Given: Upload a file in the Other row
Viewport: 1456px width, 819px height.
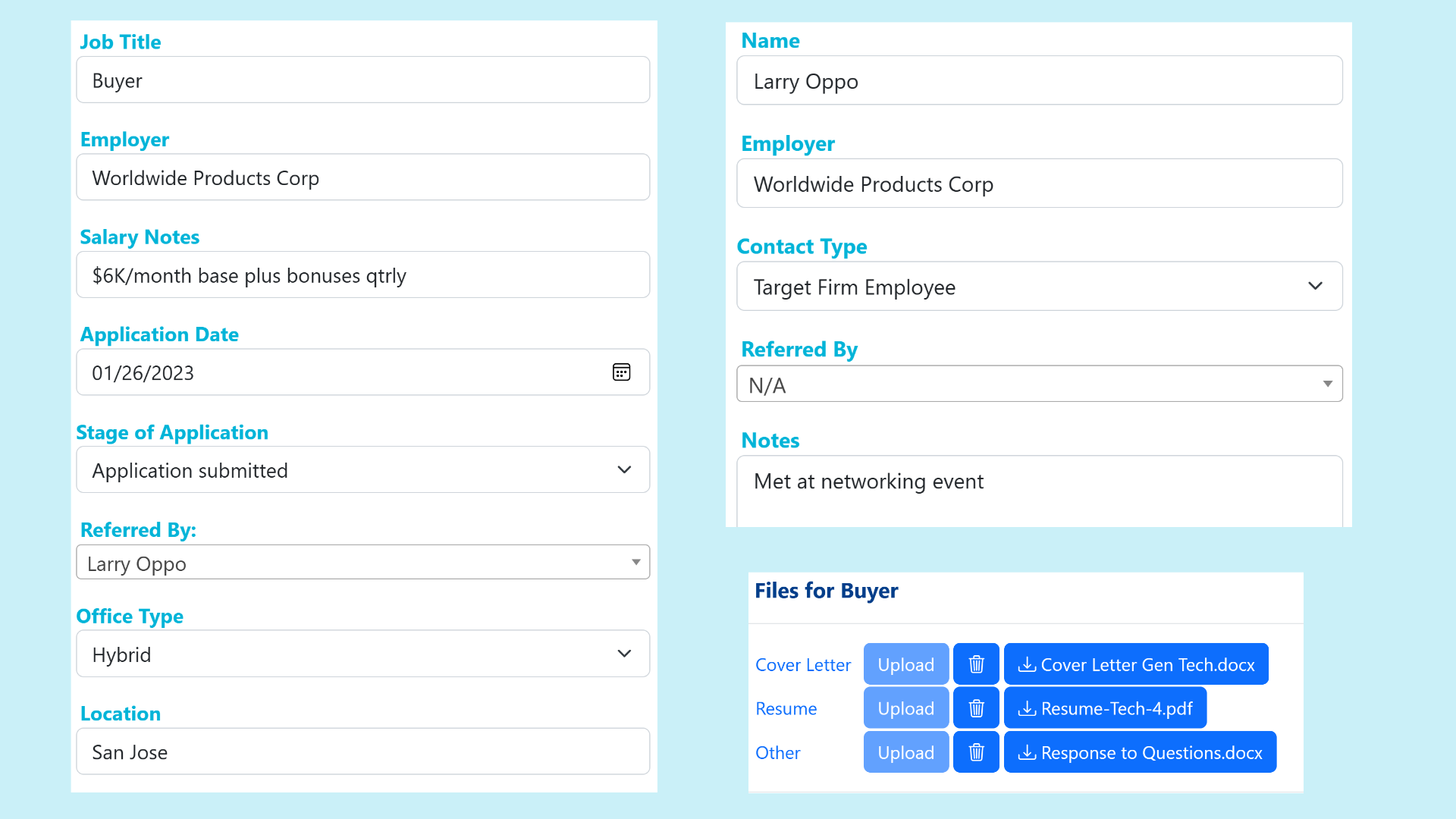Looking at the screenshot, I should pos(905,752).
